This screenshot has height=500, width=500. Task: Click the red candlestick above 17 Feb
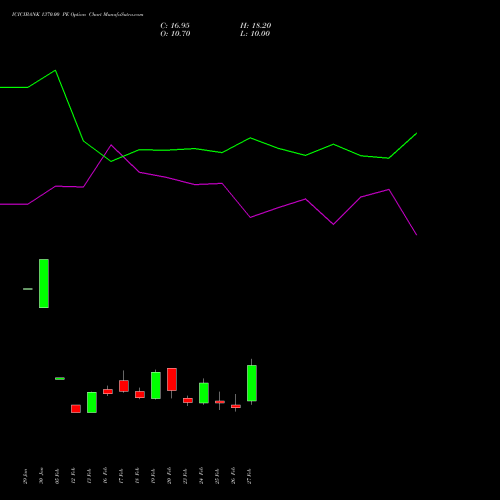[124, 386]
